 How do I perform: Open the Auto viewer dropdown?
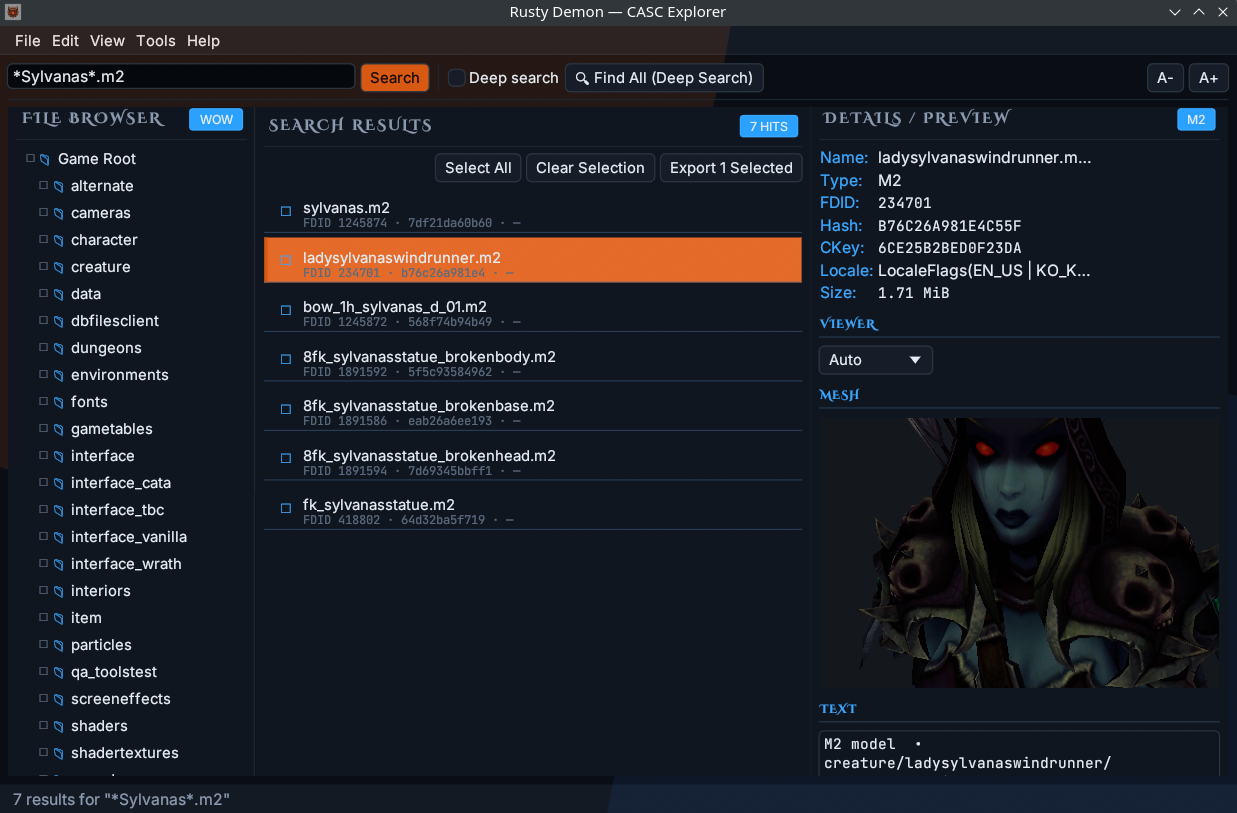[875, 360]
